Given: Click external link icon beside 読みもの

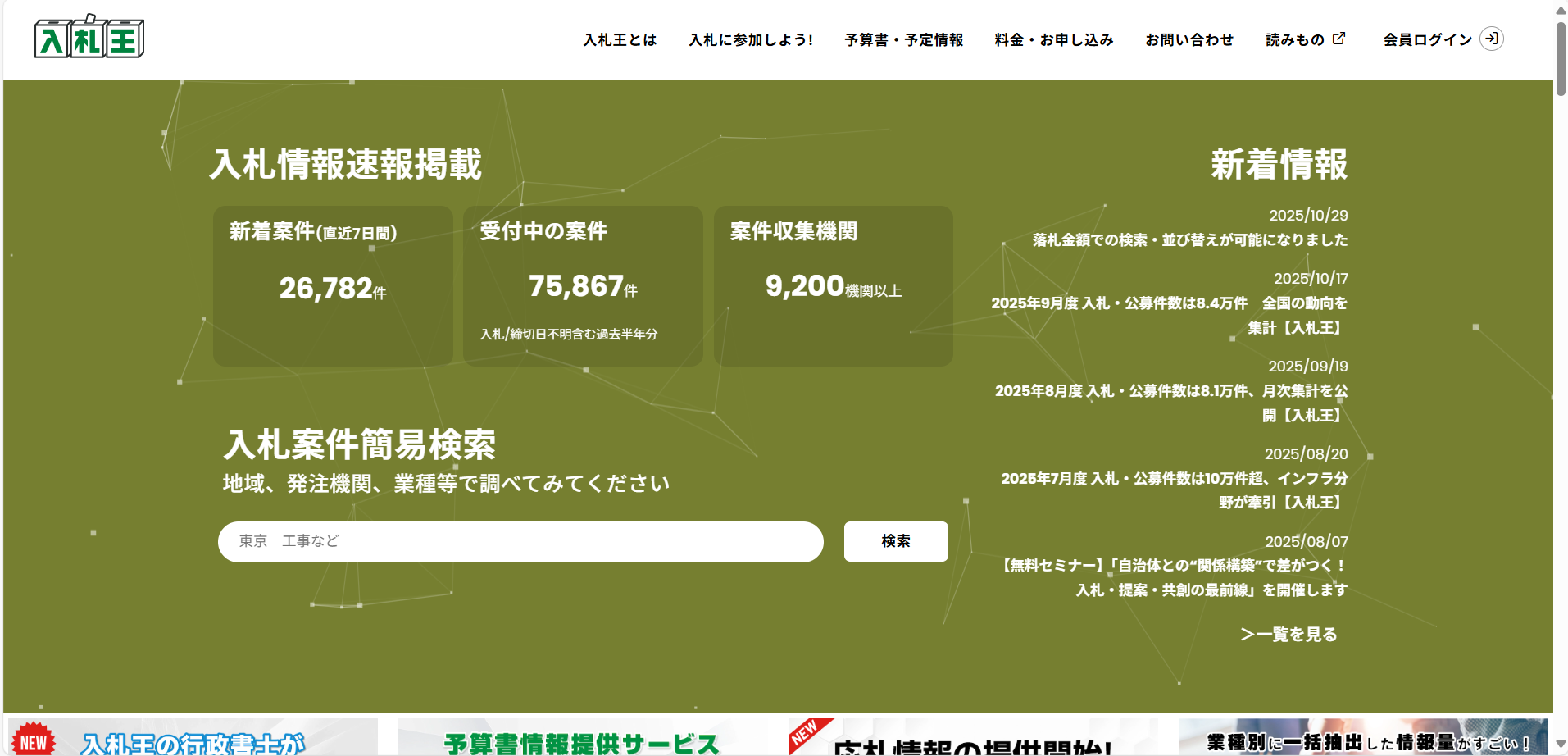Looking at the screenshot, I should (x=1338, y=39).
